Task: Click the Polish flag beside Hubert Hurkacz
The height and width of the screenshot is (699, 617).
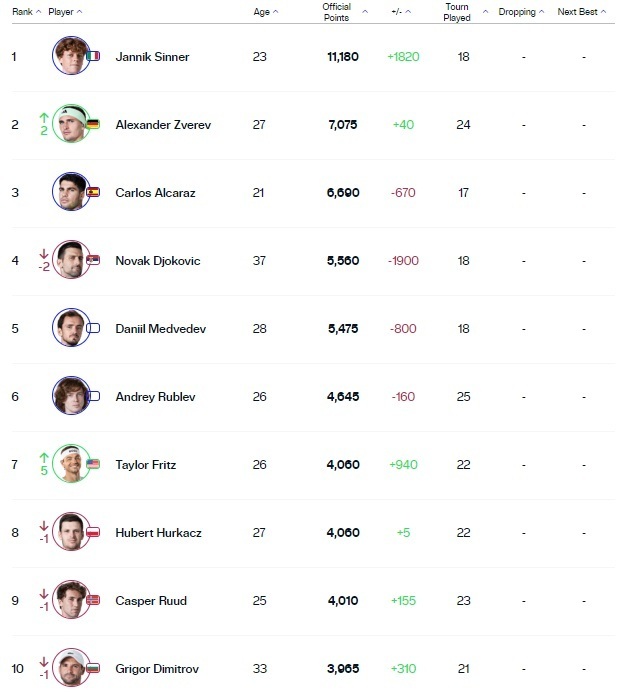Action: [93, 532]
